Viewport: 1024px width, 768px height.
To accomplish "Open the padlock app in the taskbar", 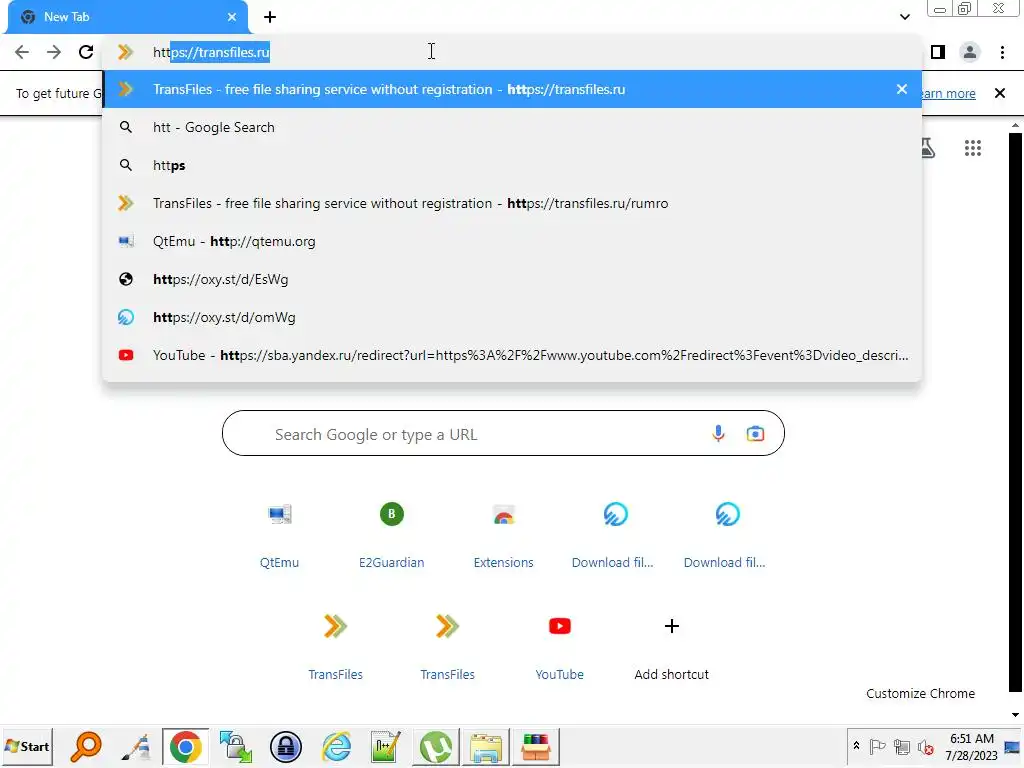I will (285, 747).
